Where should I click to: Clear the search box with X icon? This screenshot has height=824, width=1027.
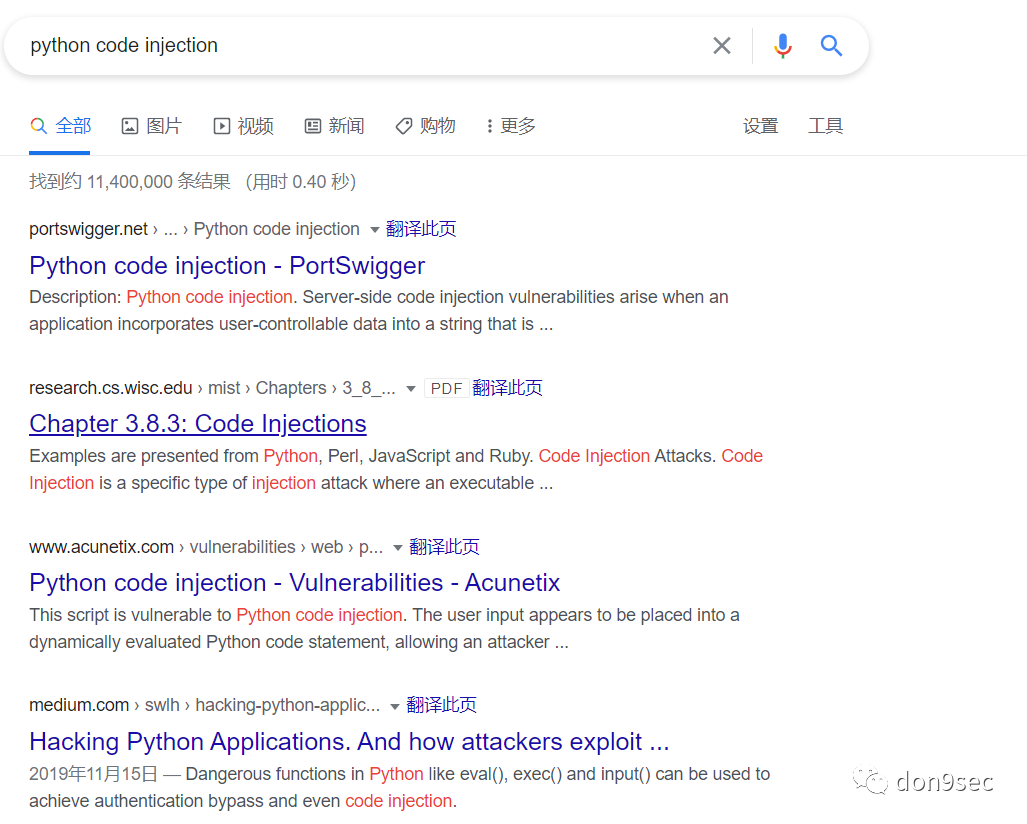pos(722,46)
